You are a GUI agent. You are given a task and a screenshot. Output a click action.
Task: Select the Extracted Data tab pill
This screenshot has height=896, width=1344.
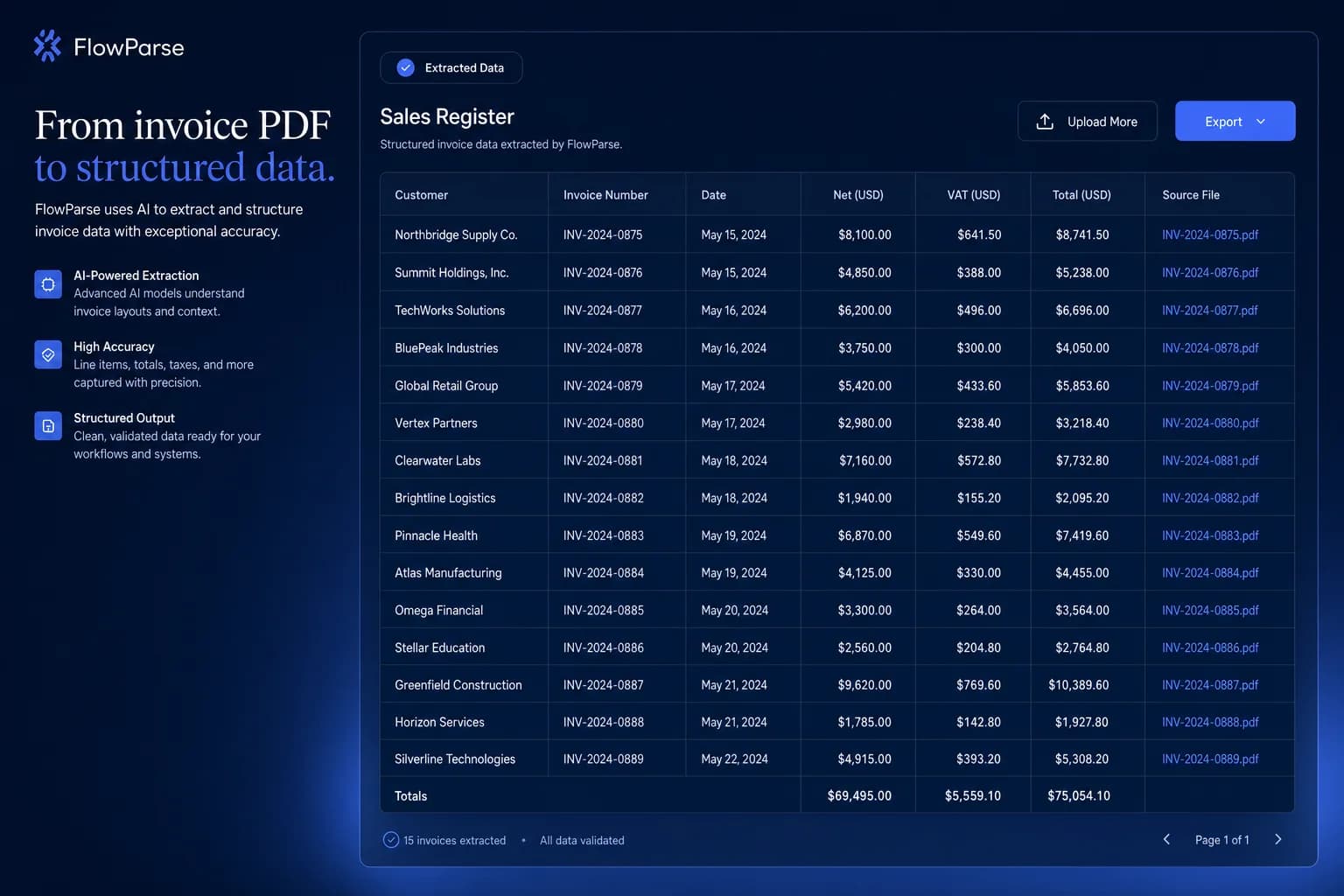pos(451,67)
